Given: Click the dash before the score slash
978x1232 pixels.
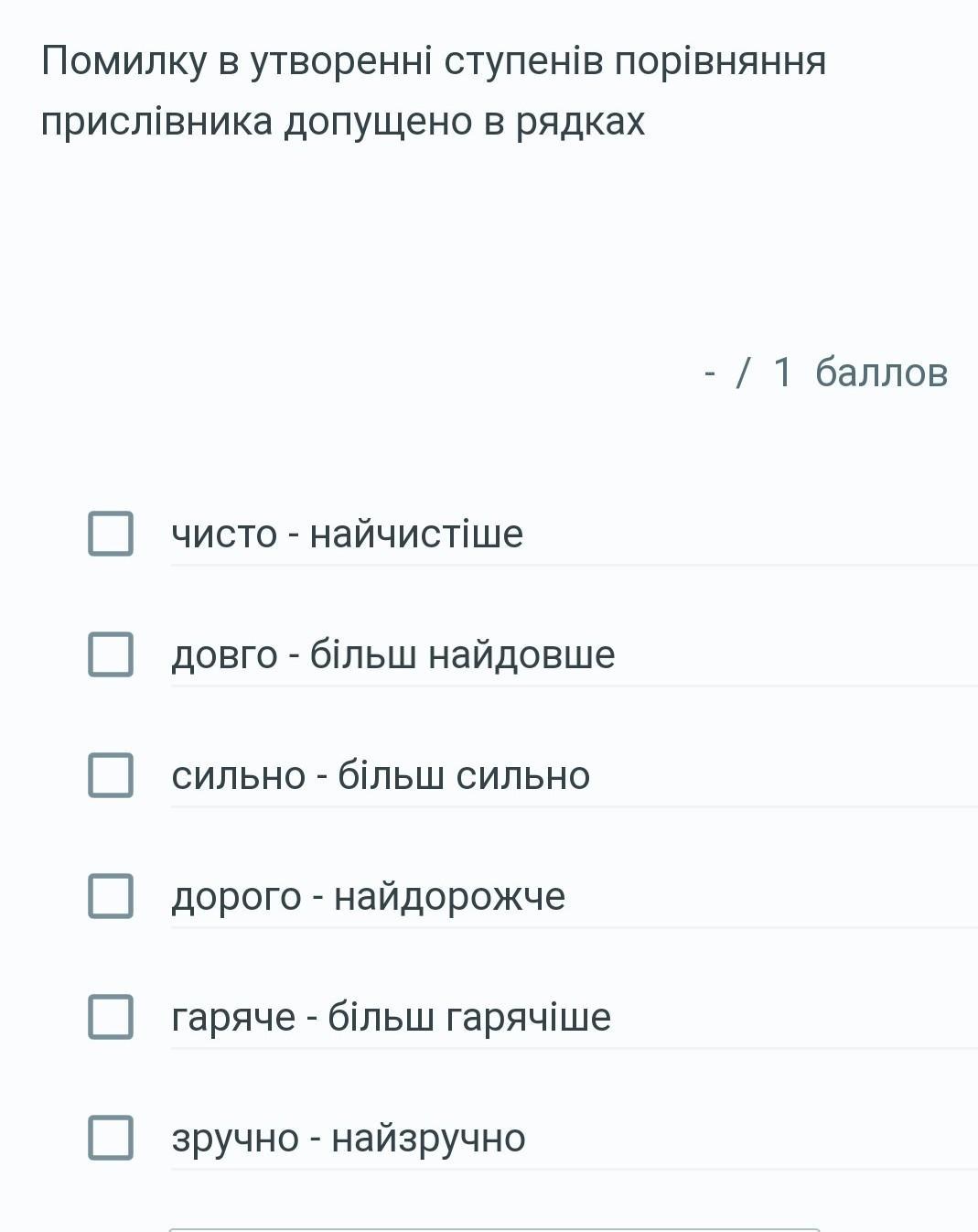Looking at the screenshot, I should pos(710,373).
